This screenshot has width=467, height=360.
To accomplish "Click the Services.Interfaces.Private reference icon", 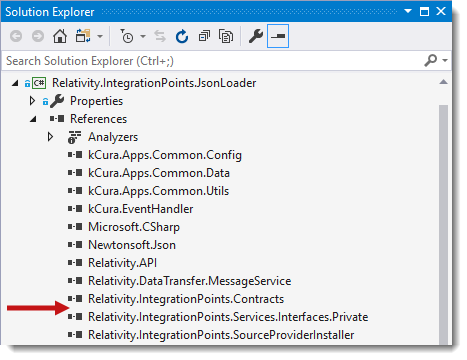I will pos(75,317).
